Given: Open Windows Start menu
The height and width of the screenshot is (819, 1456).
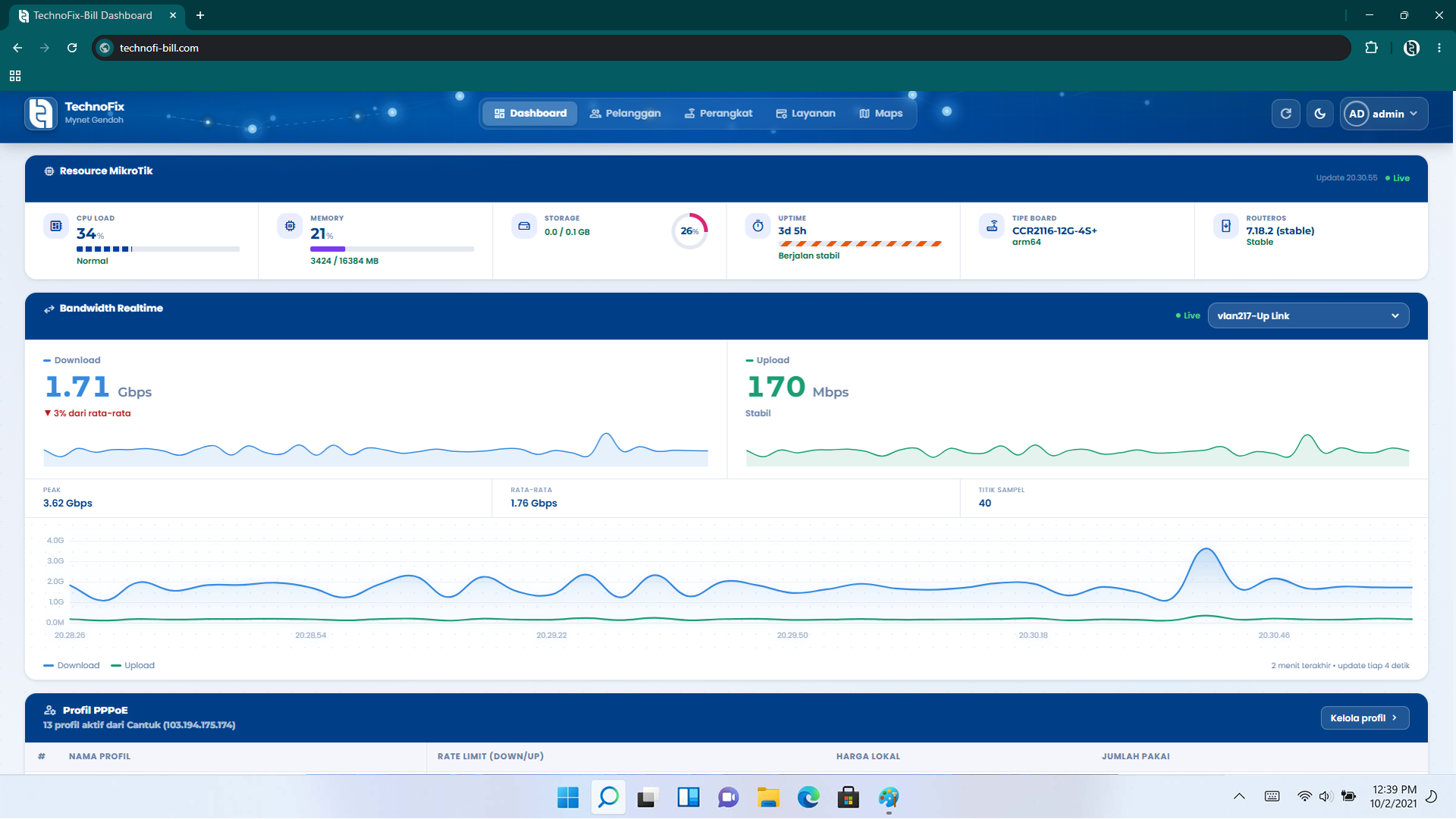Looking at the screenshot, I should tap(568, 798).
